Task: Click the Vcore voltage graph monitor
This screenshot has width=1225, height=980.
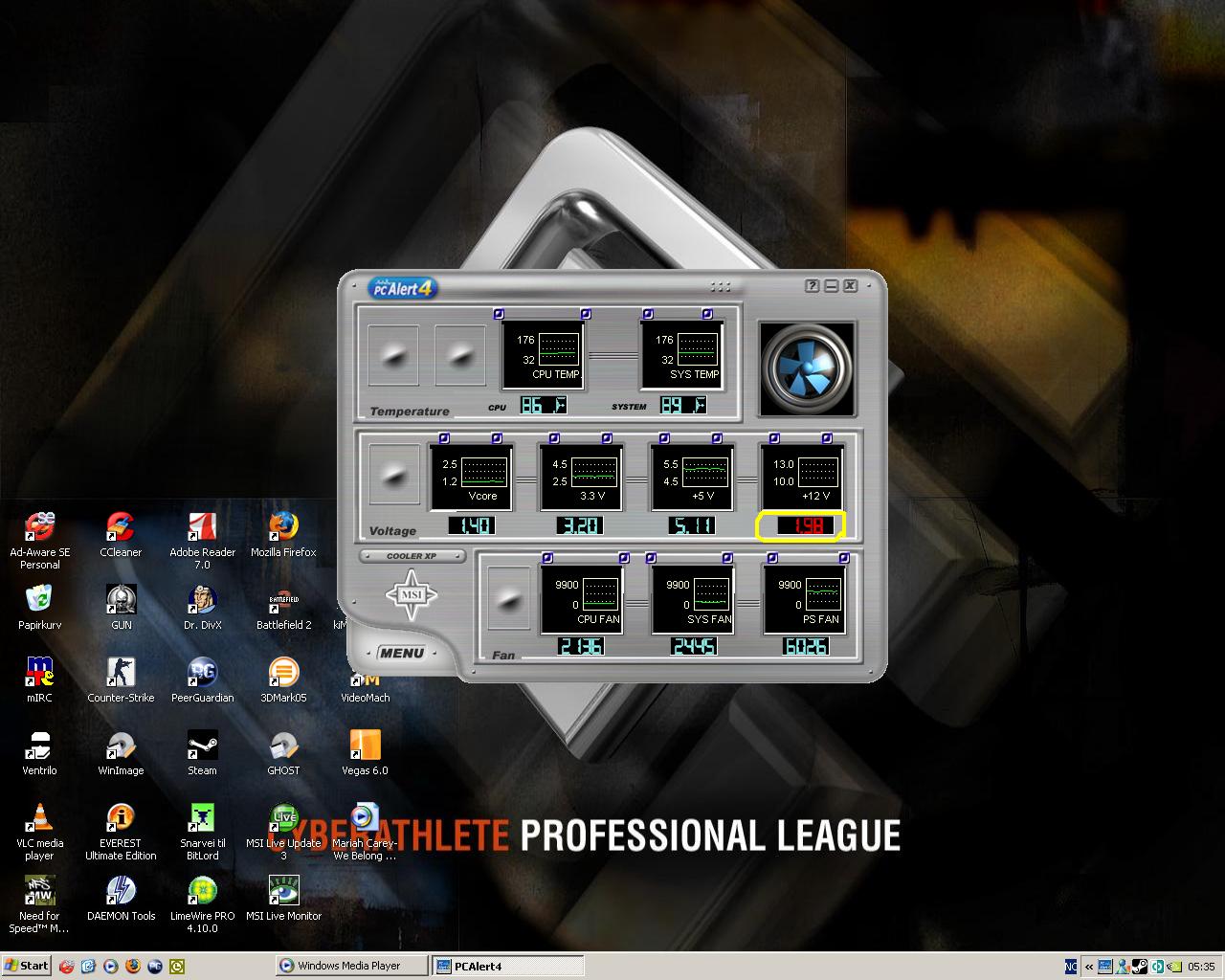Action: (471, 478)
